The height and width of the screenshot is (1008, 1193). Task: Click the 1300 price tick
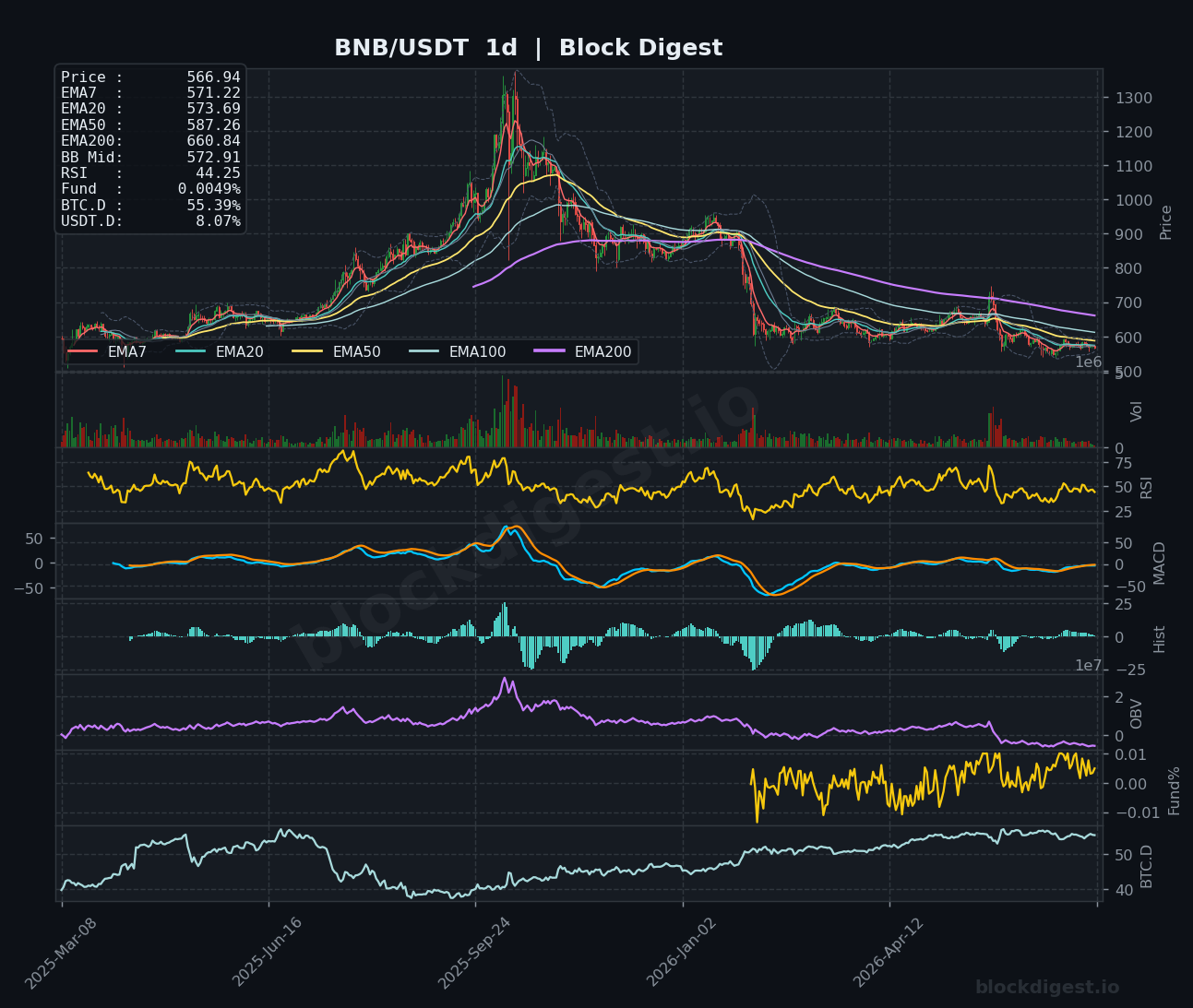pyautogui.click(x=1133, y=99)
